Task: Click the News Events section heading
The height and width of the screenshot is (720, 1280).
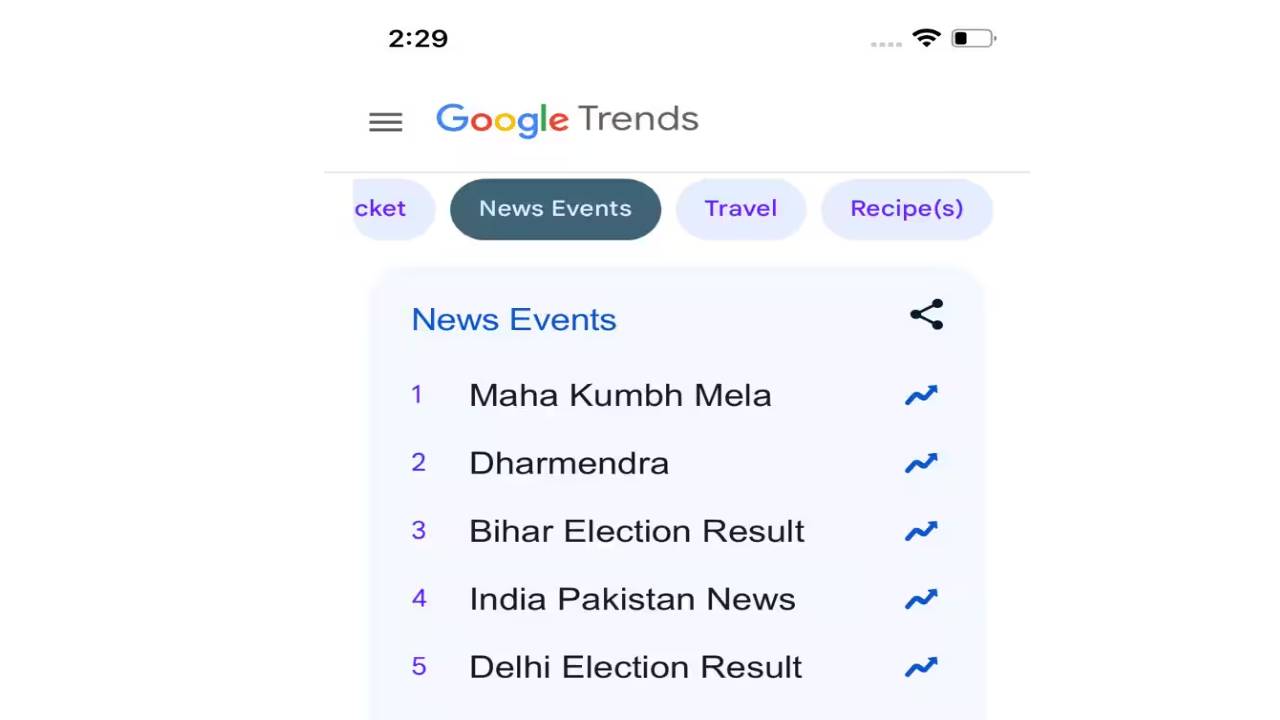Action: [x=514, y=320]
